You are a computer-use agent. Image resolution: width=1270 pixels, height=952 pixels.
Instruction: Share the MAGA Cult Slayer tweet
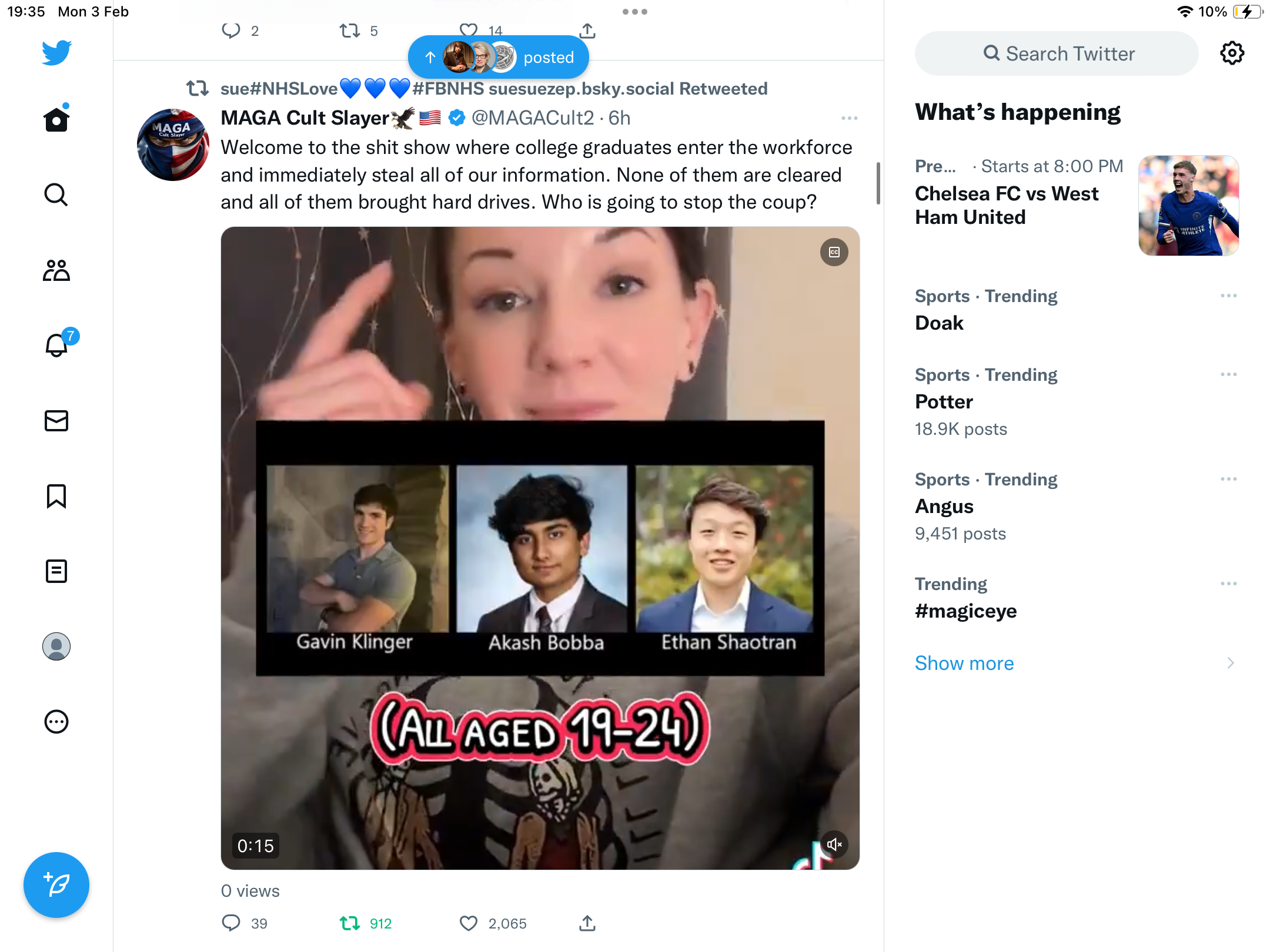[x=587, y=923]
